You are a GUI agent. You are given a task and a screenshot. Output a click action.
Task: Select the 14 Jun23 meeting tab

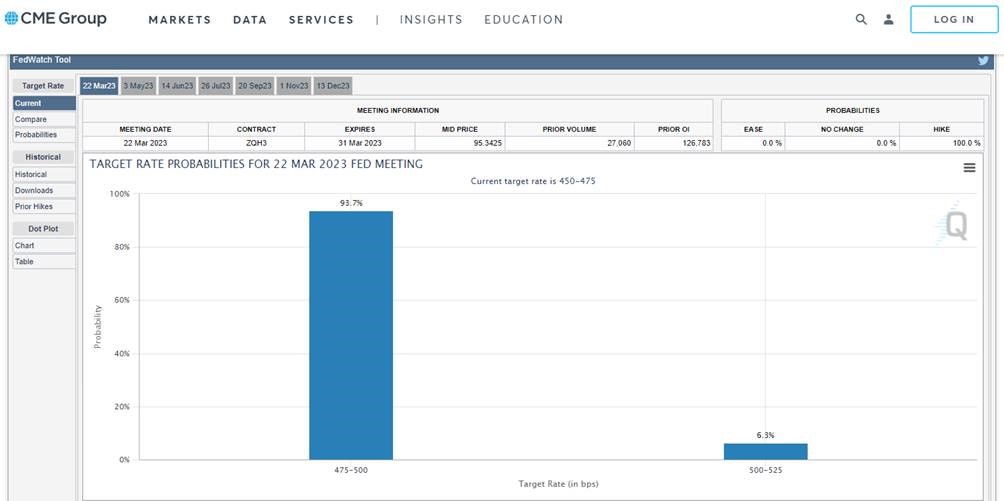pyautogui.click(x=177, y=86)
